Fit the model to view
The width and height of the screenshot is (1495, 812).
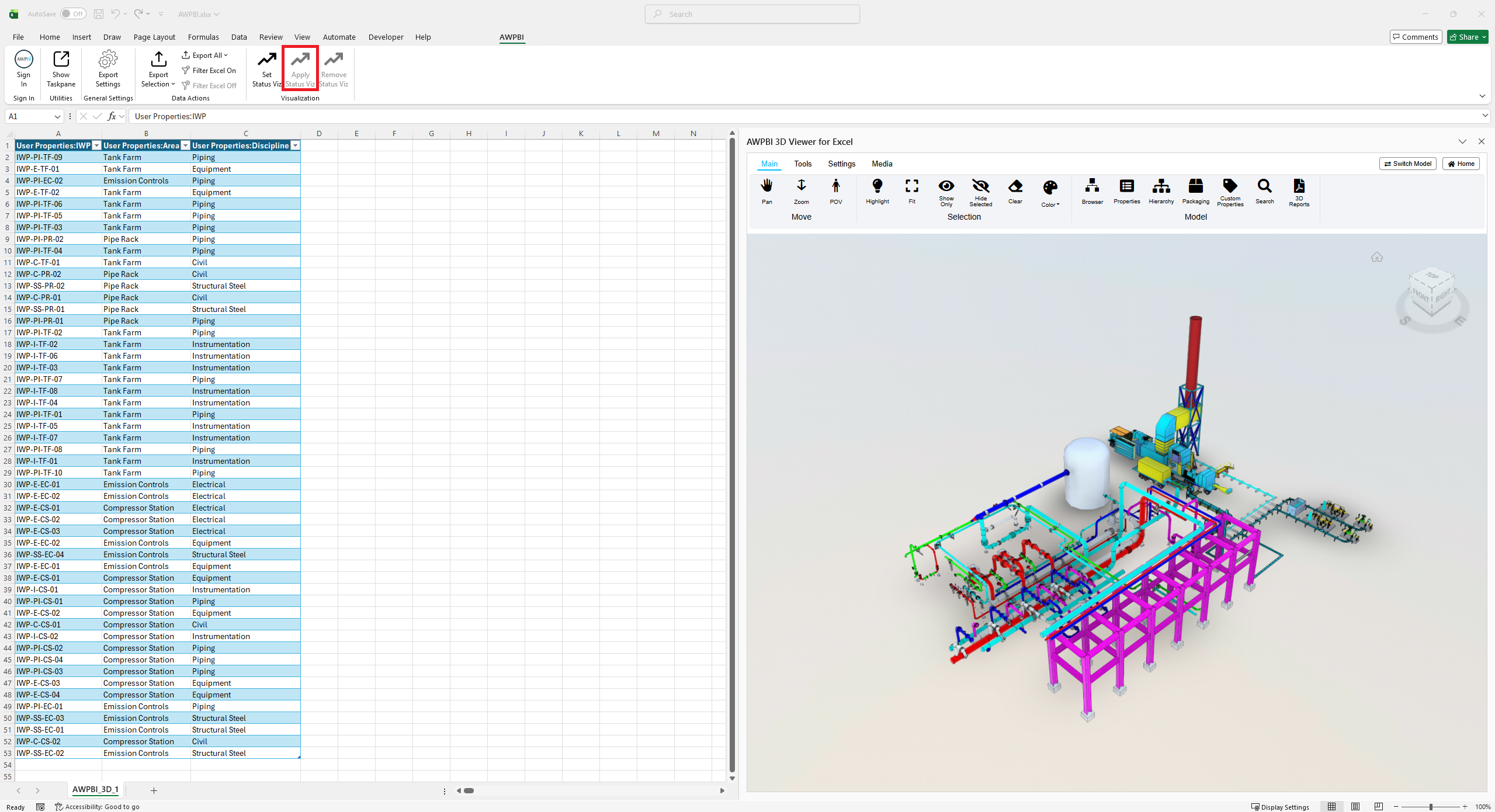pos(912,191)
